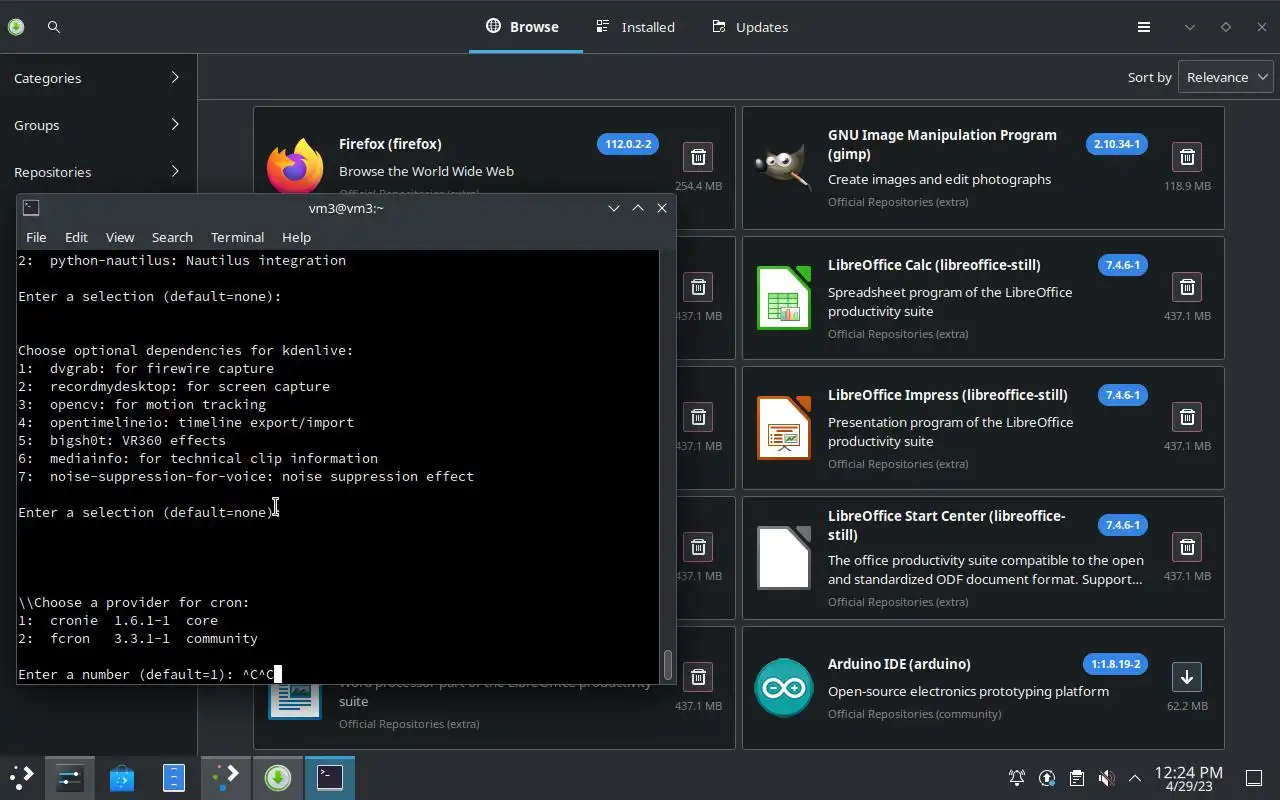
Task: Open the search icon in Pamac header
Action: click(x=54, y=27)
